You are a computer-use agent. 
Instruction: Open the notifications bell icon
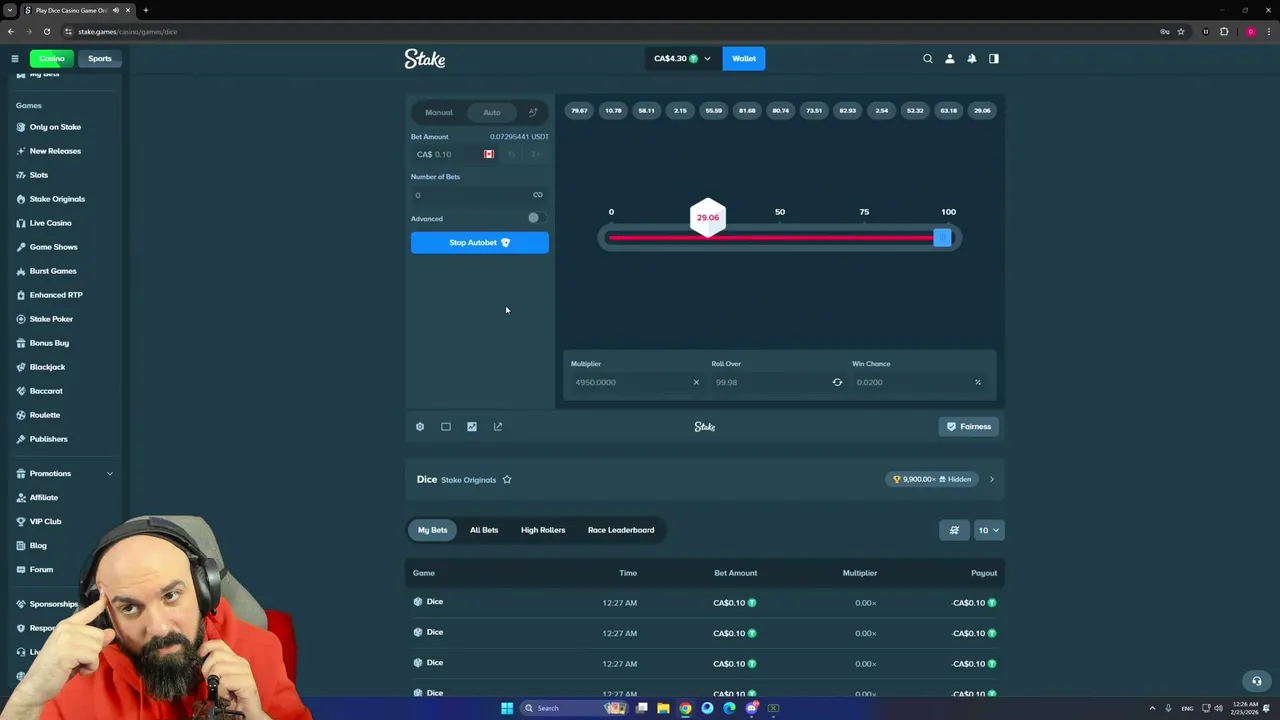click(972, 58)
